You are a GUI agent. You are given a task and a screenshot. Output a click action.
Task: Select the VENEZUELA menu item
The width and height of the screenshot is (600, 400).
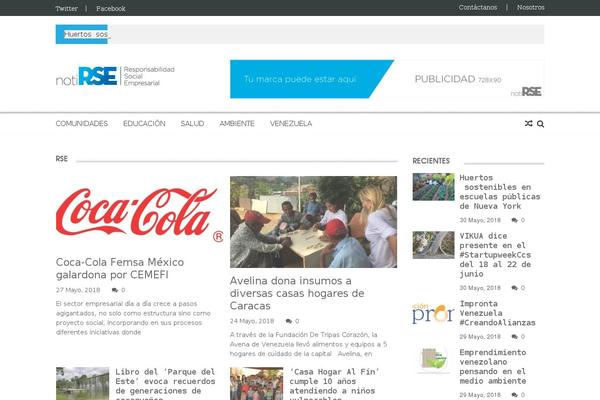click(291, 124)
